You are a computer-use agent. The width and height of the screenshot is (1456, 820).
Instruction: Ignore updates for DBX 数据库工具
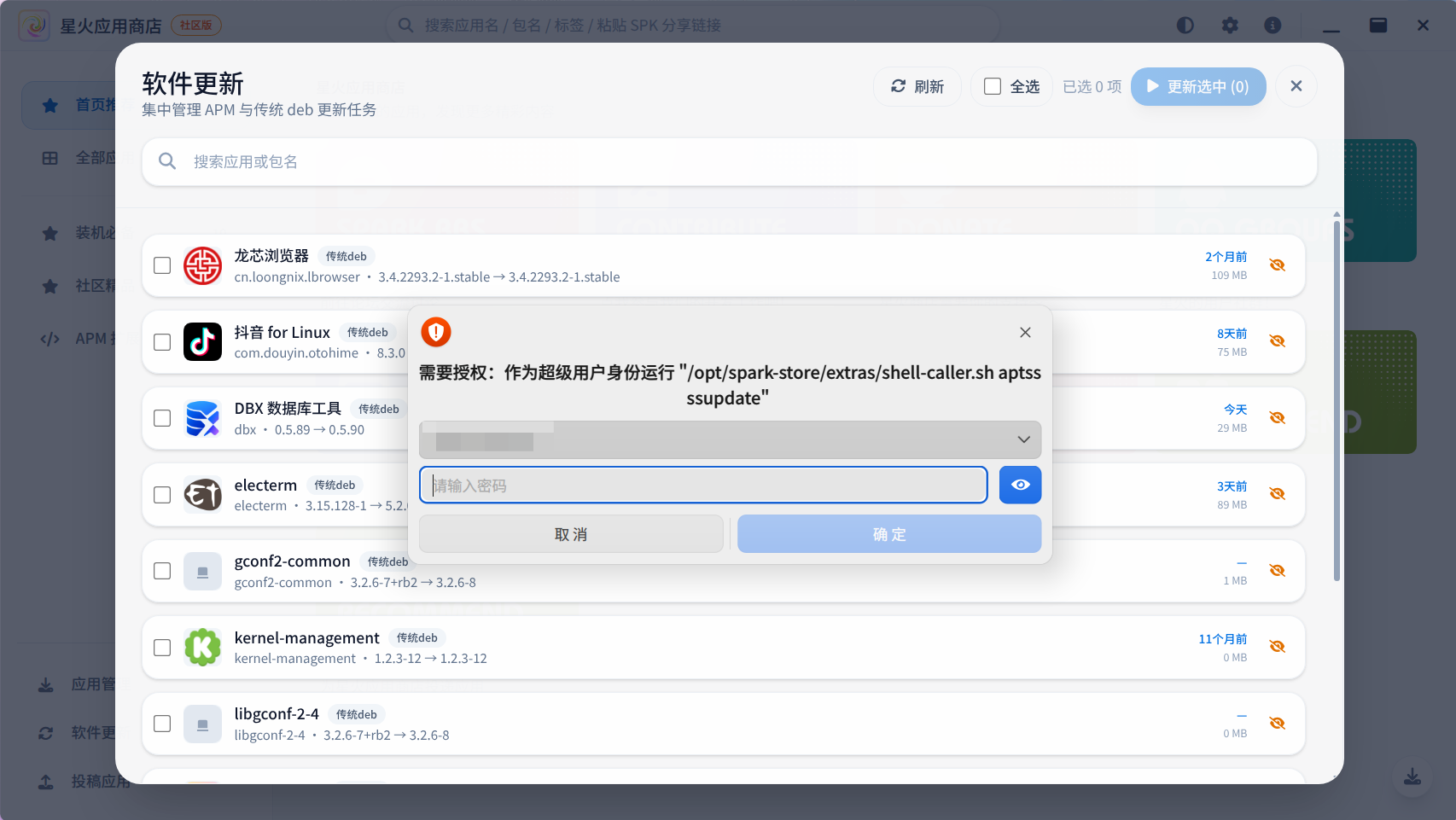click(x=1277, y=418)
